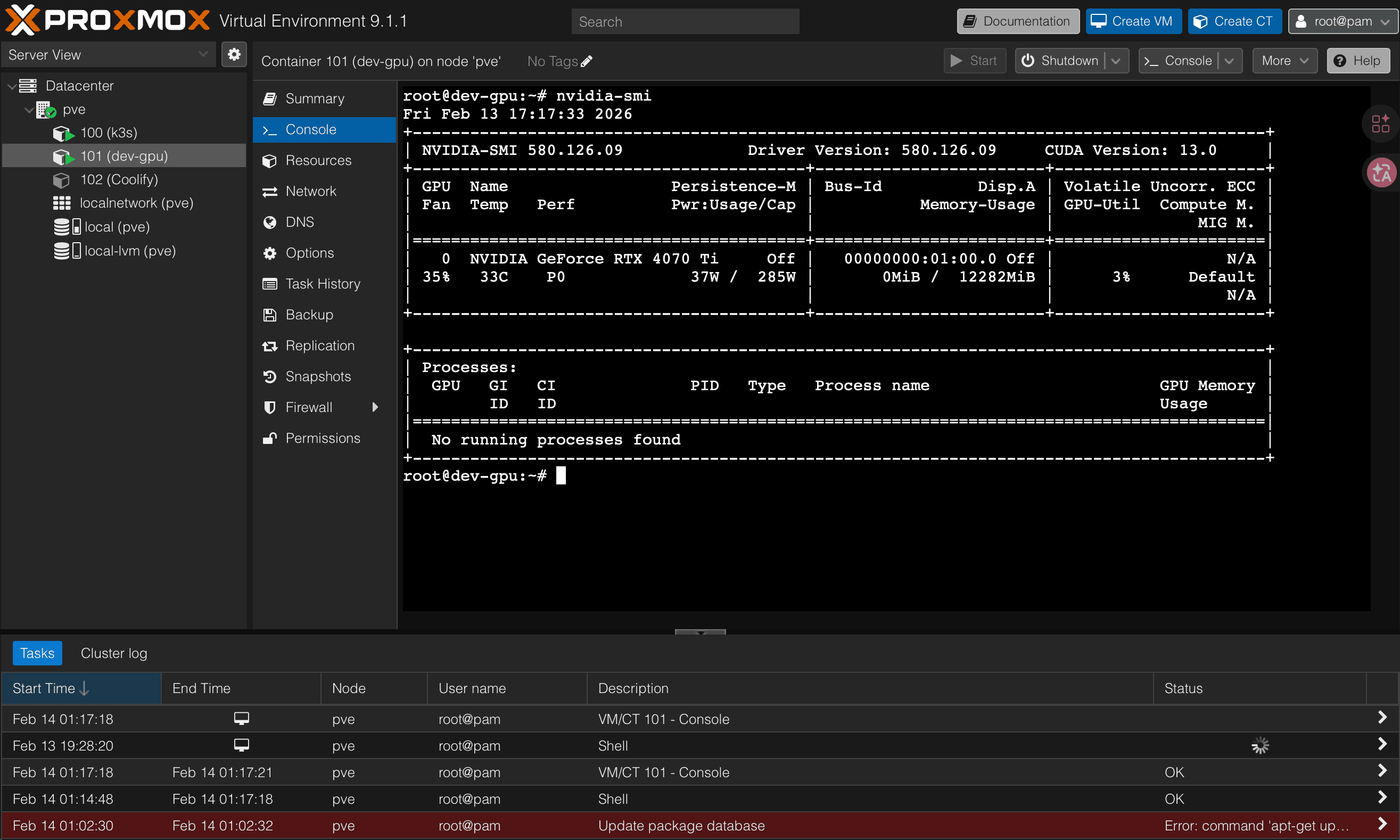Edit tags with the pencil icon

point(587,61)
